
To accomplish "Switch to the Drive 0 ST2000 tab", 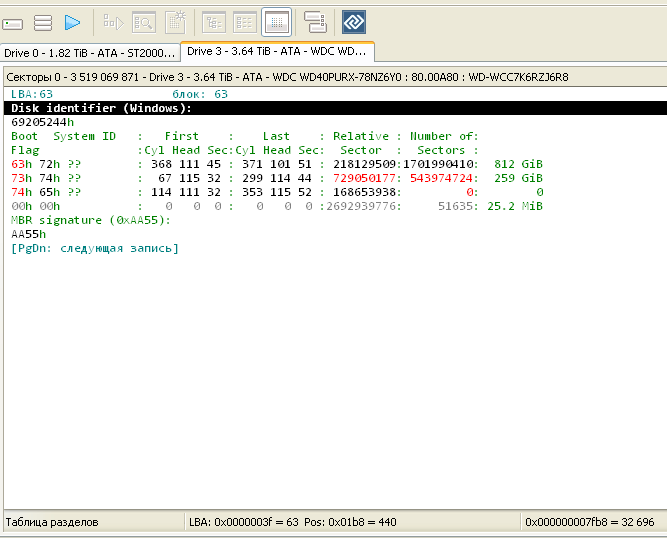I will (90, 53).
